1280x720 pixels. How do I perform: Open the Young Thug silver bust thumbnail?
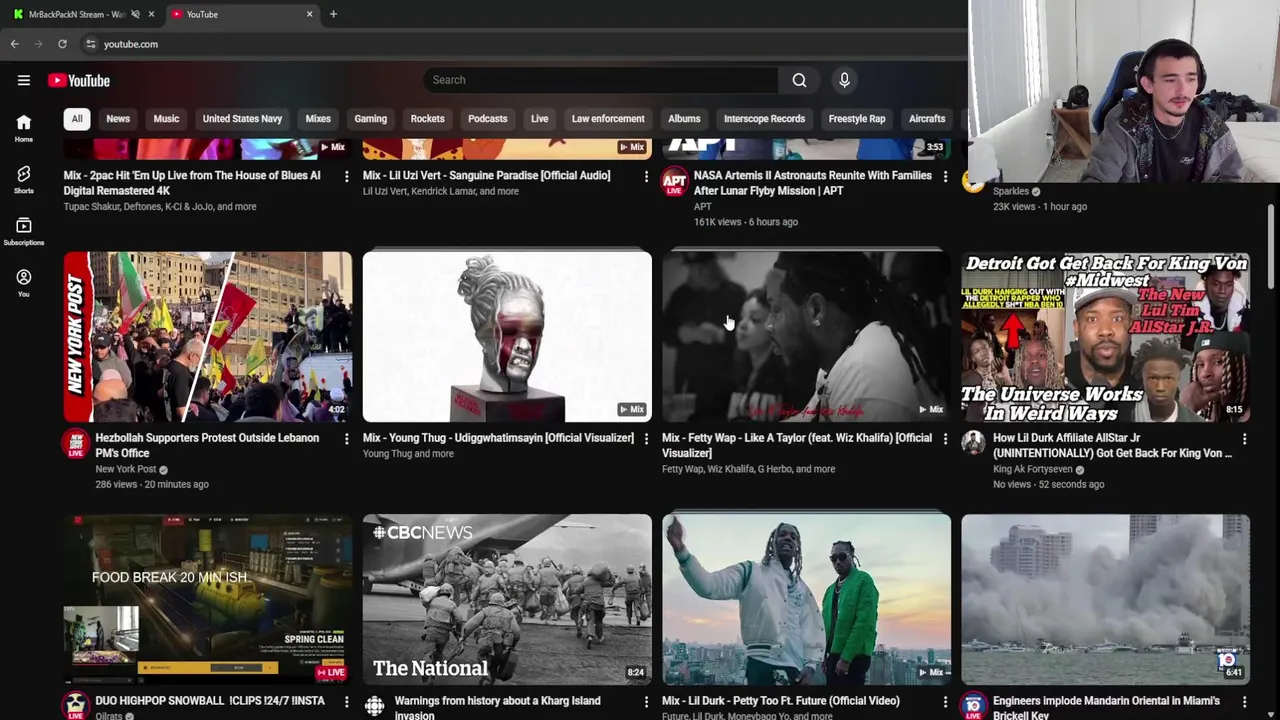click(507, 337)
